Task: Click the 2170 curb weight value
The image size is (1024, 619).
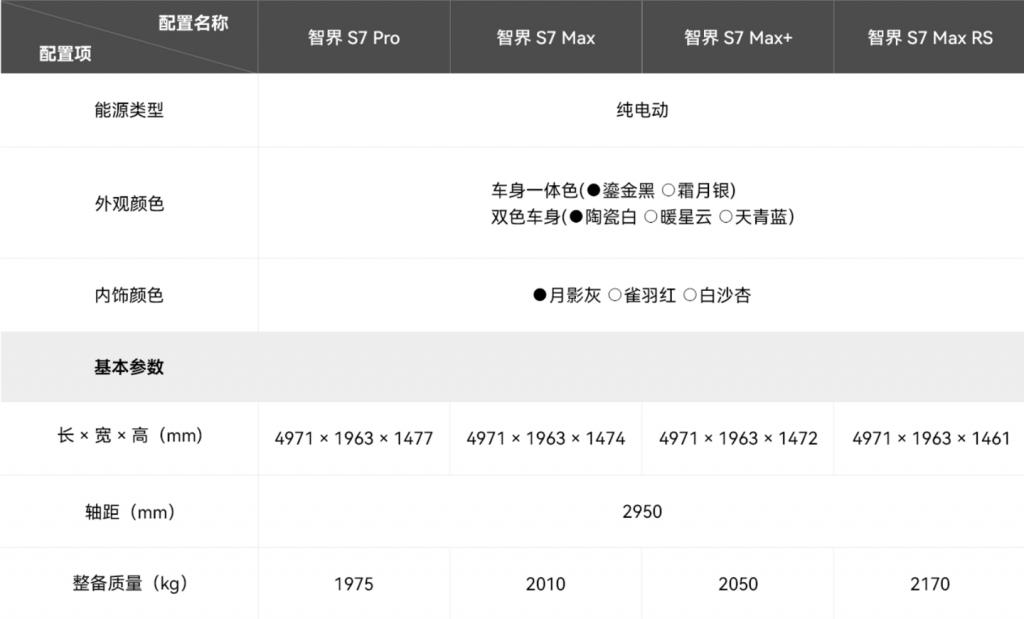Action: [x=930, y=584]
